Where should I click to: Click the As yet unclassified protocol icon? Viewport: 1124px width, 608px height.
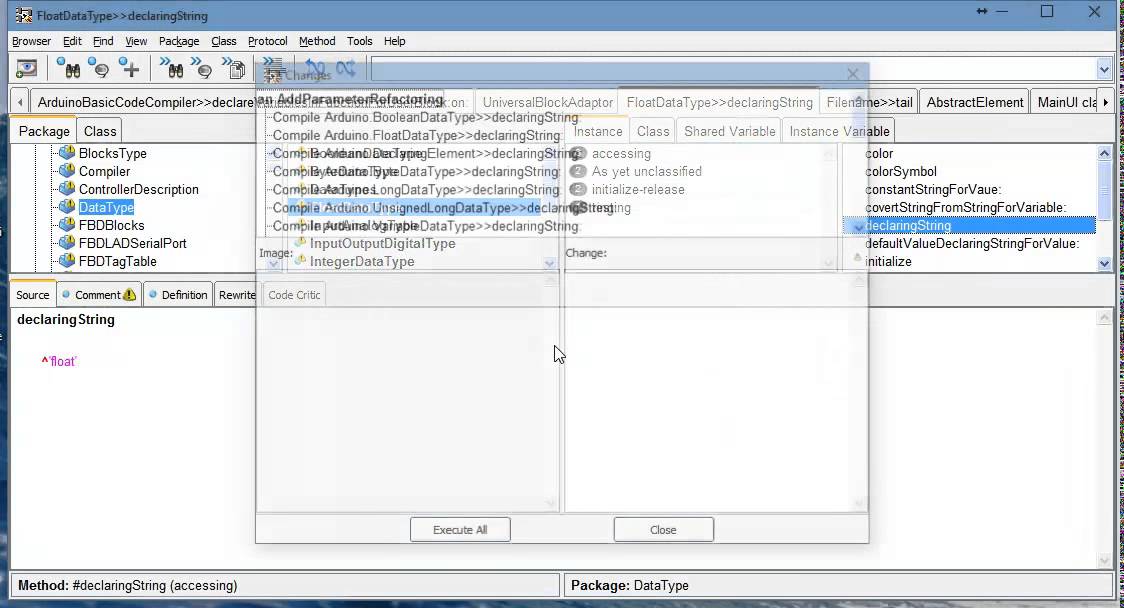pos(578,171)
